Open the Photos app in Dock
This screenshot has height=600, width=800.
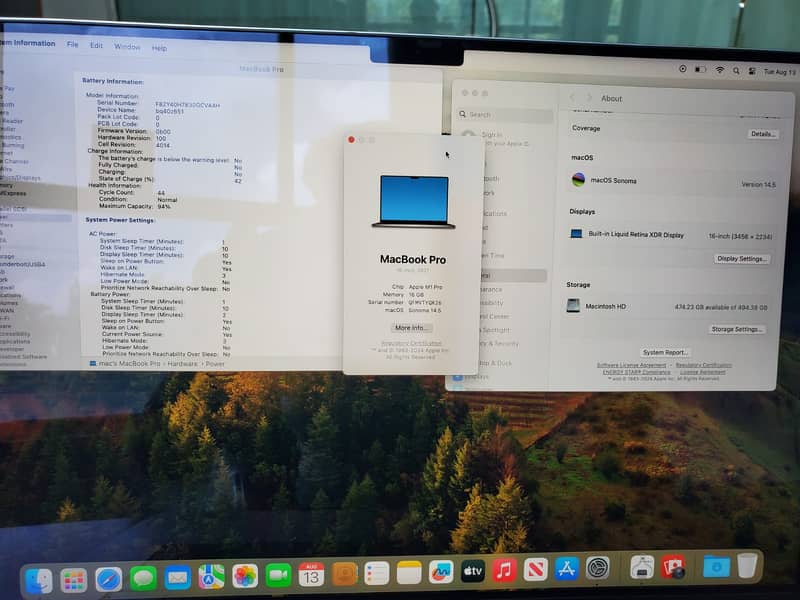(x=245, y=576)
